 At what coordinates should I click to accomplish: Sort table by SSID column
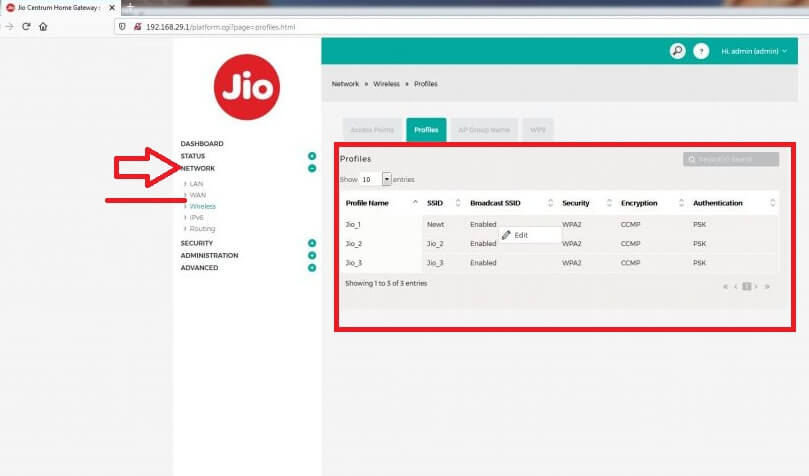[443, 203]
